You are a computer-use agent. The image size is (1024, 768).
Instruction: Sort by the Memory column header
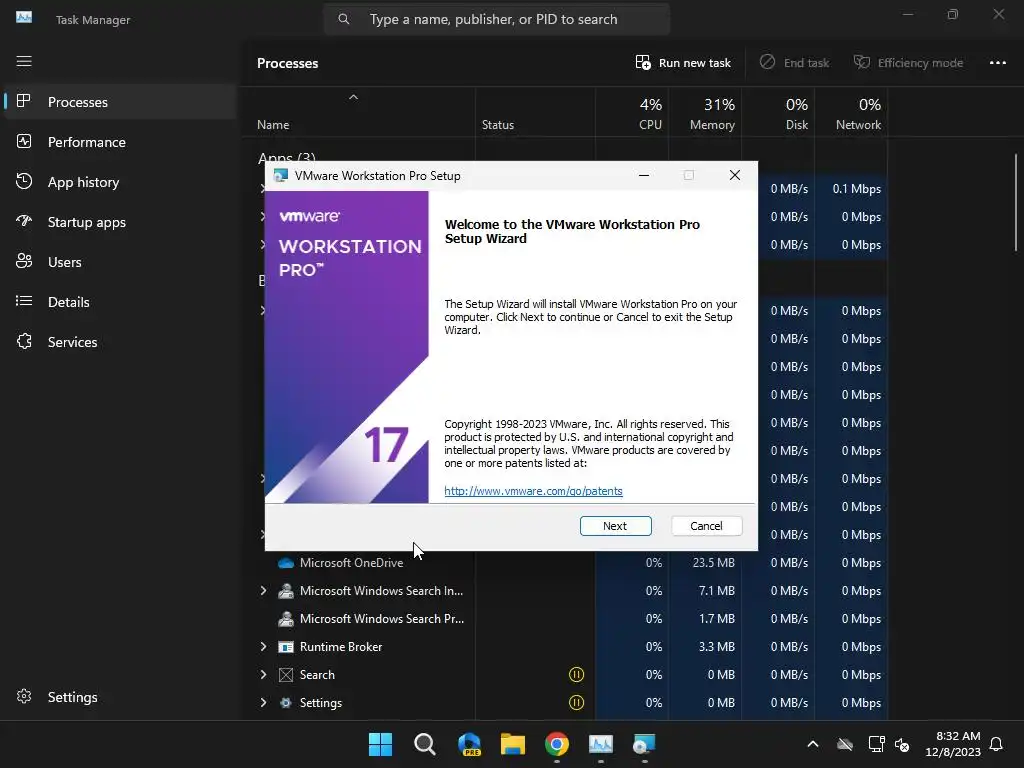point(705,113)
